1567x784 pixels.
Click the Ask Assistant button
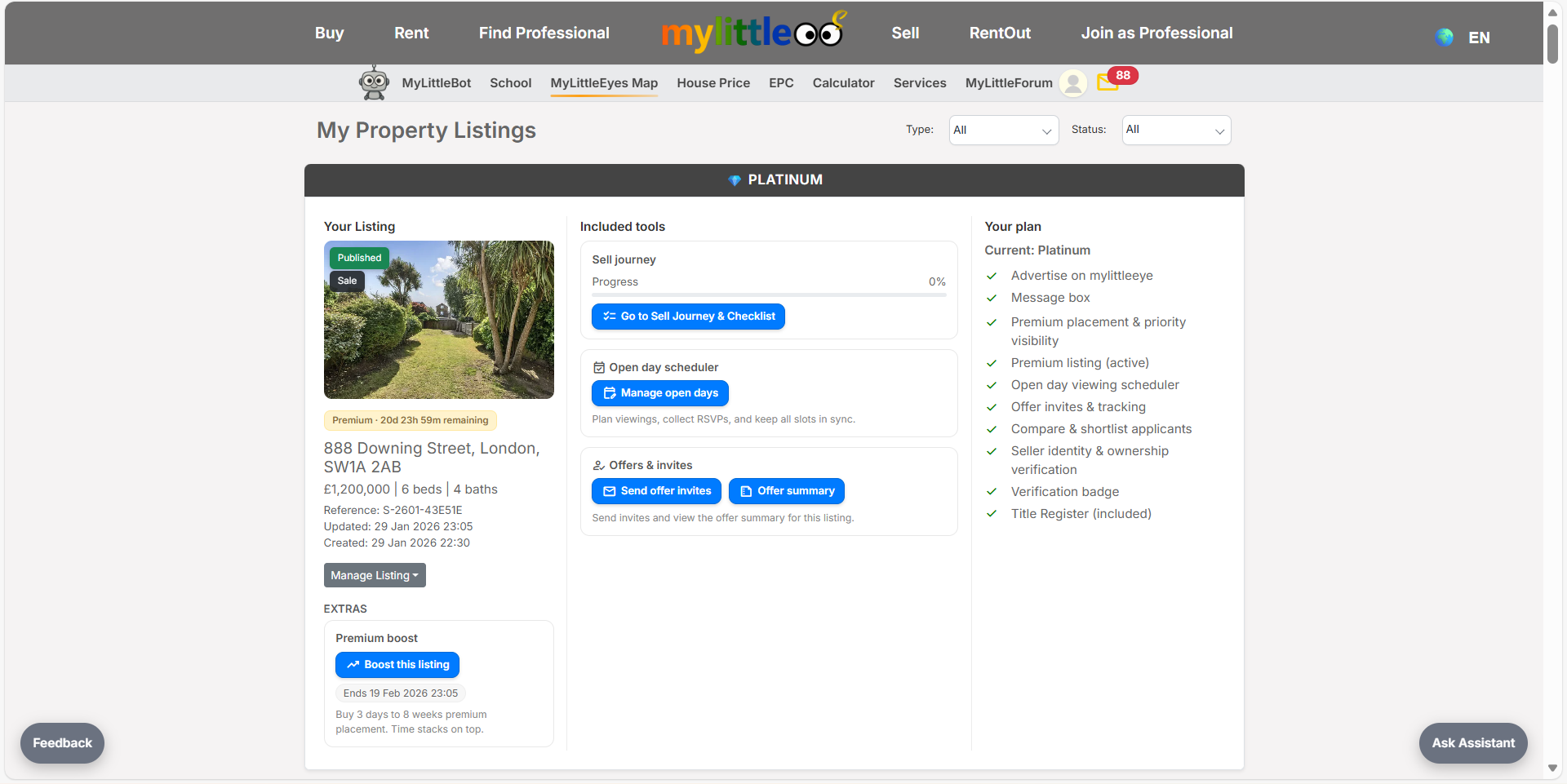pyautogui.click(x=1472, y=742)
